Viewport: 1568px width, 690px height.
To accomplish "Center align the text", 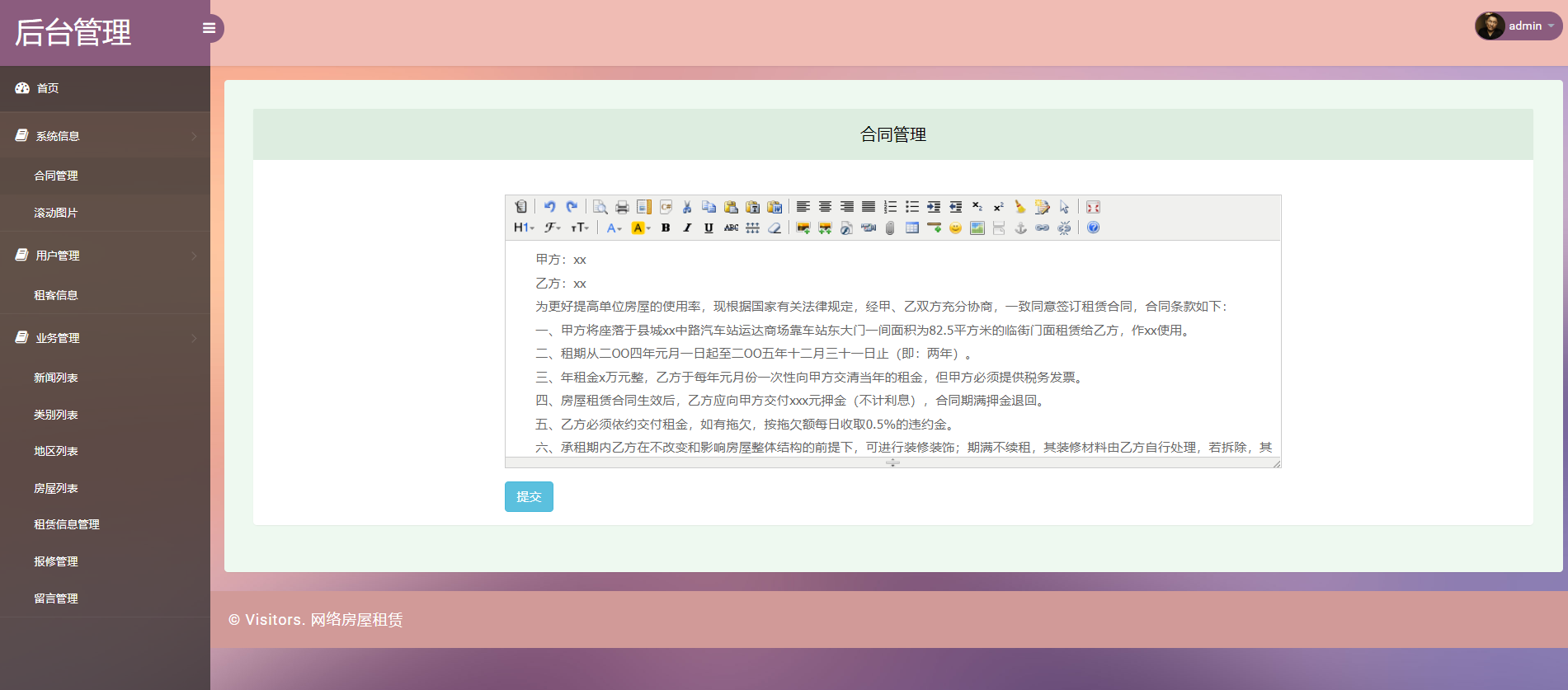I will 825,207.
